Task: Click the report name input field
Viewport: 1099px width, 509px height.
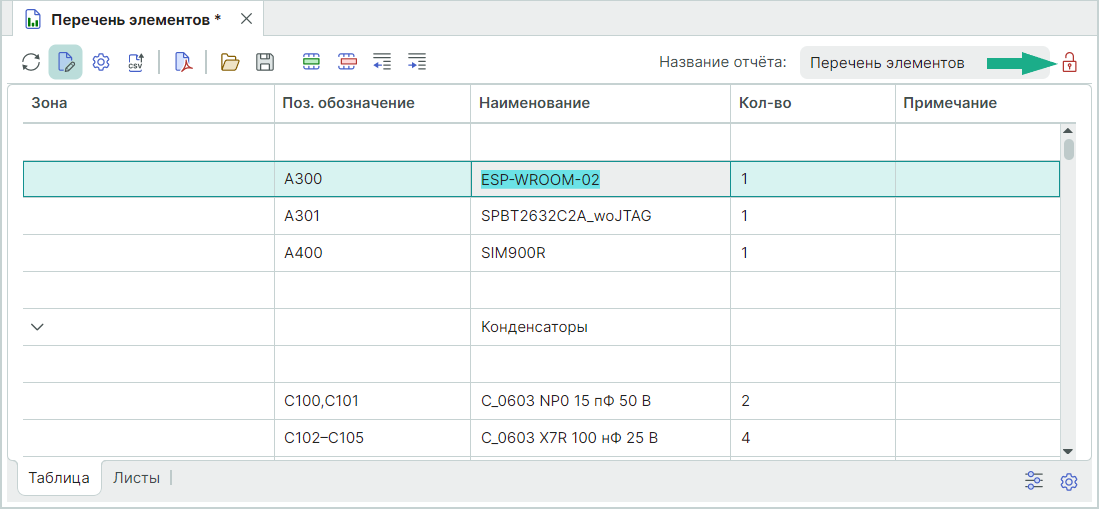Action: (924, 62)
